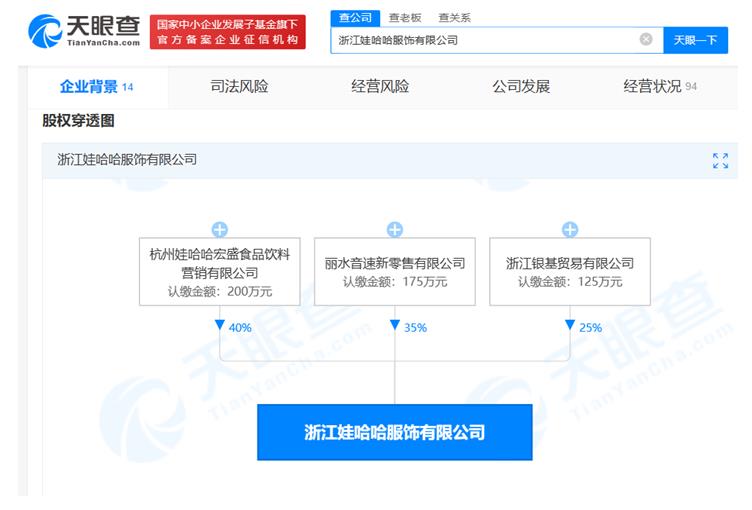Open the 司法风险 tab
Image resolution: width=752 pixels, height=510 pixels.
(239, 87)
